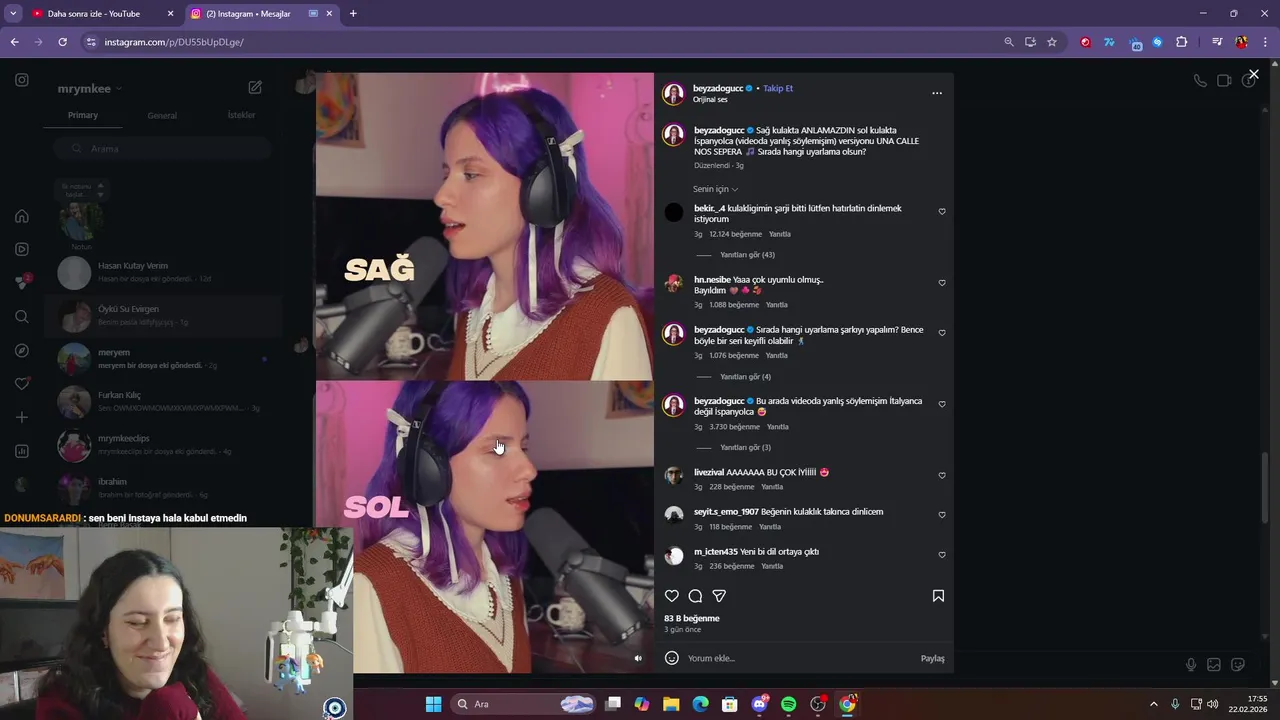This screenshot has height=720, width=1280.
Task: Start a video call with camera icon
Action: point(1224,81)
